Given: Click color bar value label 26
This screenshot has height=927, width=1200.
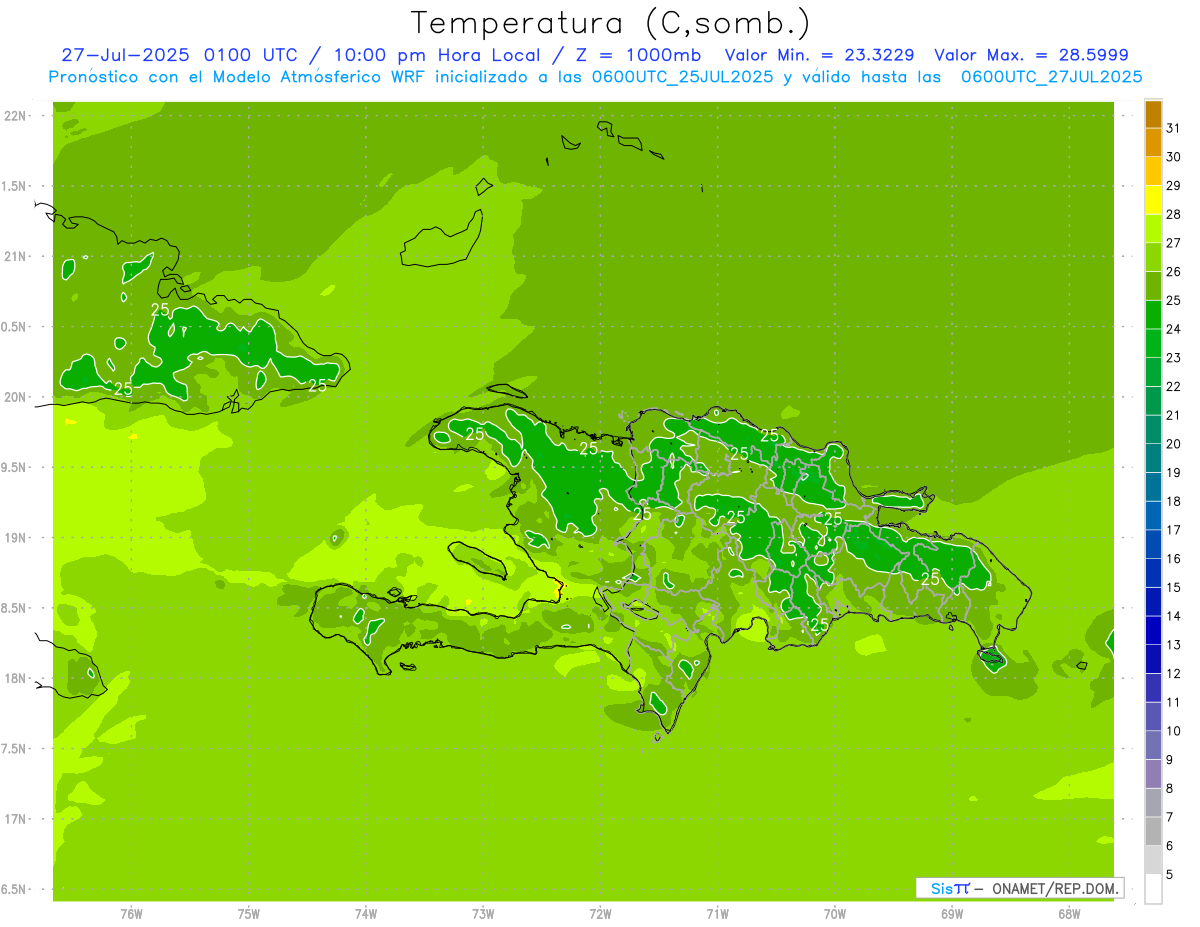Looking at the screenshot, I should coord(1173,271).
